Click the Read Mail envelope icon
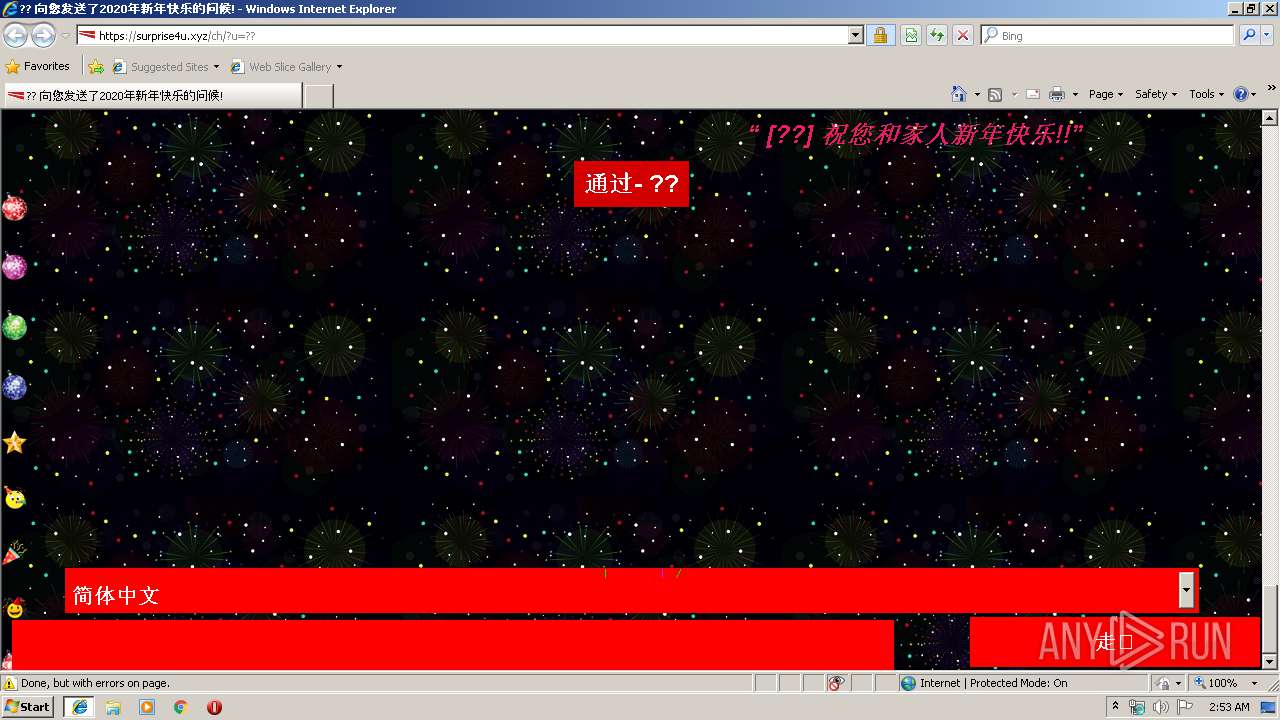Viewport: 1280px width, 720px height. click(x=1032, y=94)
